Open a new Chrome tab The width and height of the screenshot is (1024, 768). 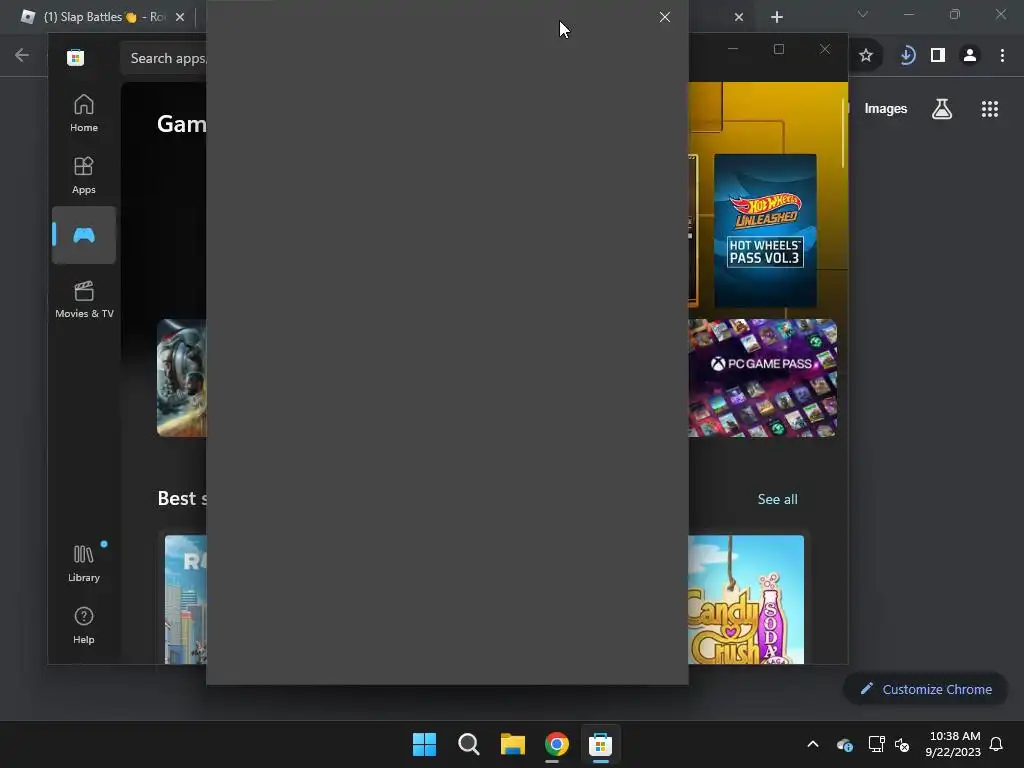pyautogui.click(x=776, y=17)
